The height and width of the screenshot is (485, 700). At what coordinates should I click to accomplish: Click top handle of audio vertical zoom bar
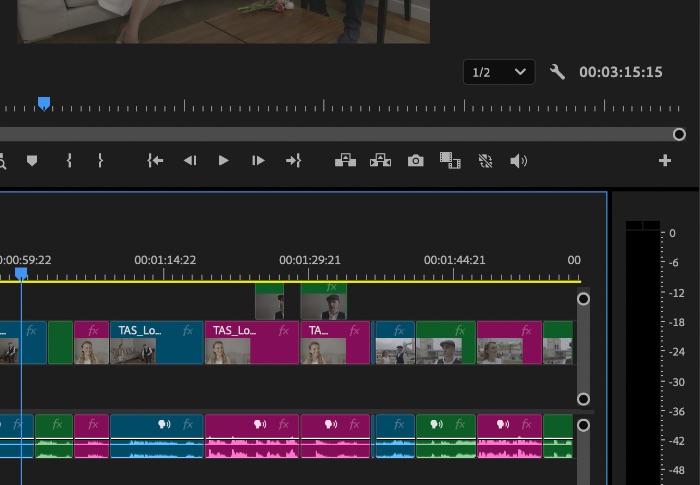[x=583, y=425]
